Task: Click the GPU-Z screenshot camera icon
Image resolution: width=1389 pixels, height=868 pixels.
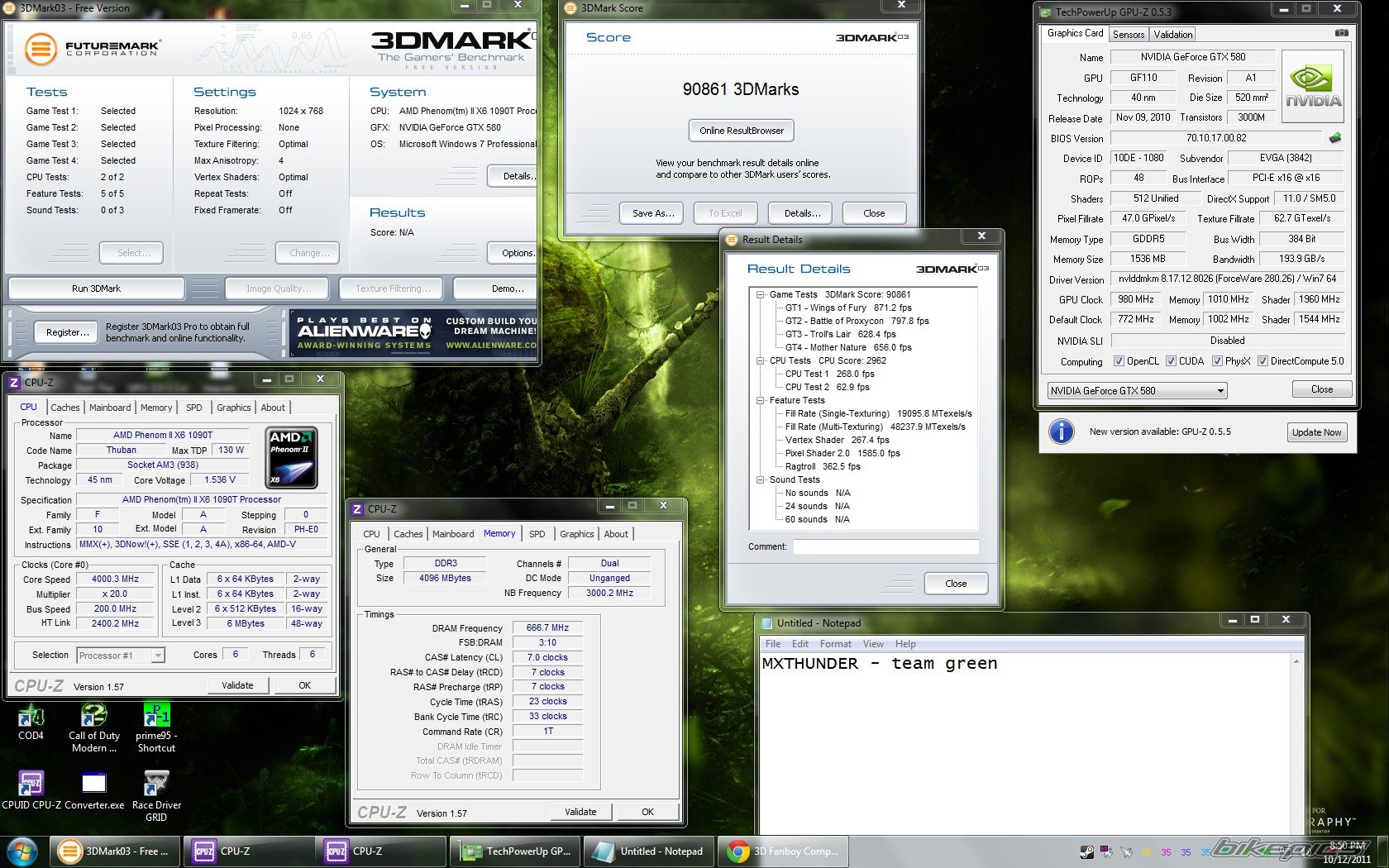Action: [x=1341, y=33]
